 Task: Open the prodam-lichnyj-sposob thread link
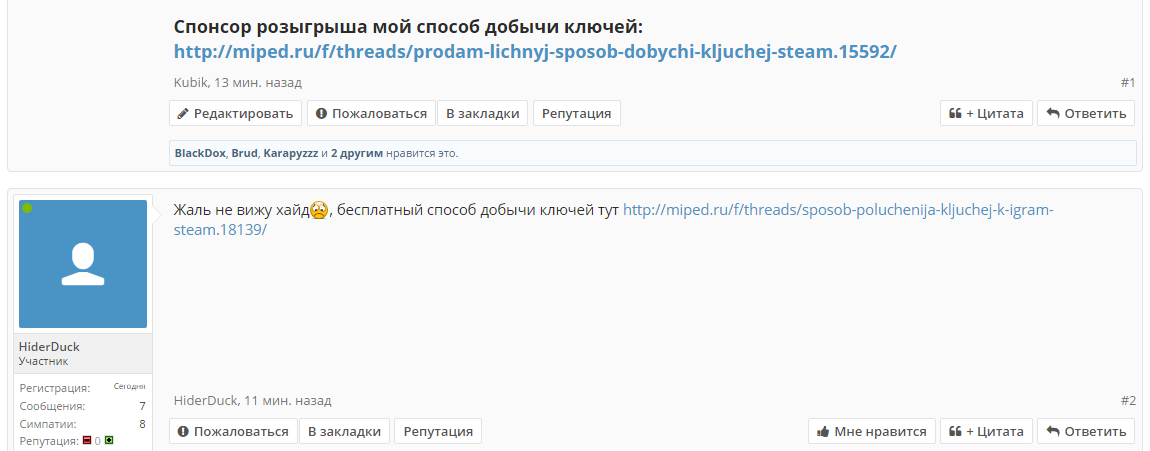pyautogui.click(x=535, y=51)
